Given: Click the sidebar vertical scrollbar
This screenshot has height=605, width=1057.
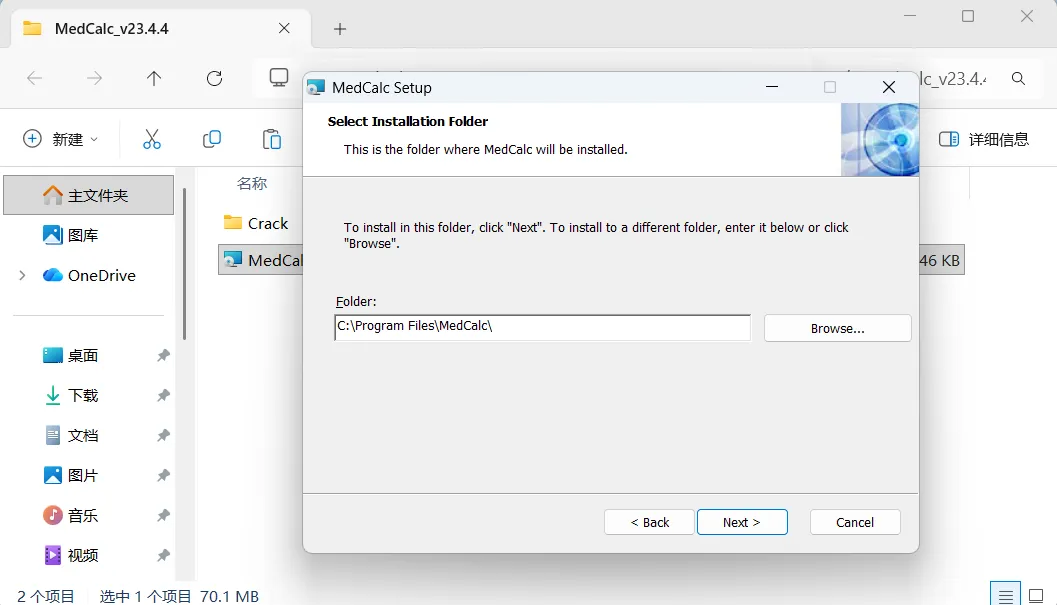Looking at the screenshot, I should click(184, 264).
